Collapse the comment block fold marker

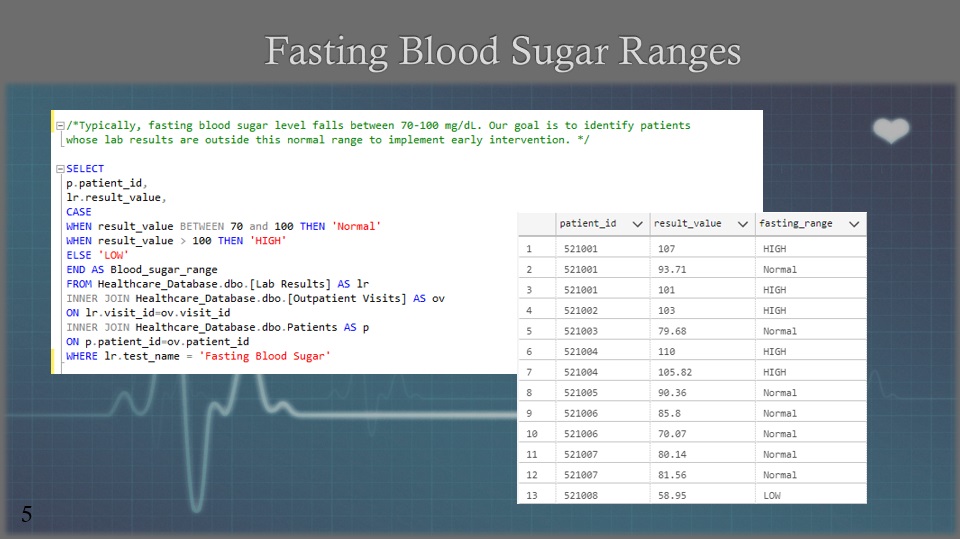click(60, 126)
